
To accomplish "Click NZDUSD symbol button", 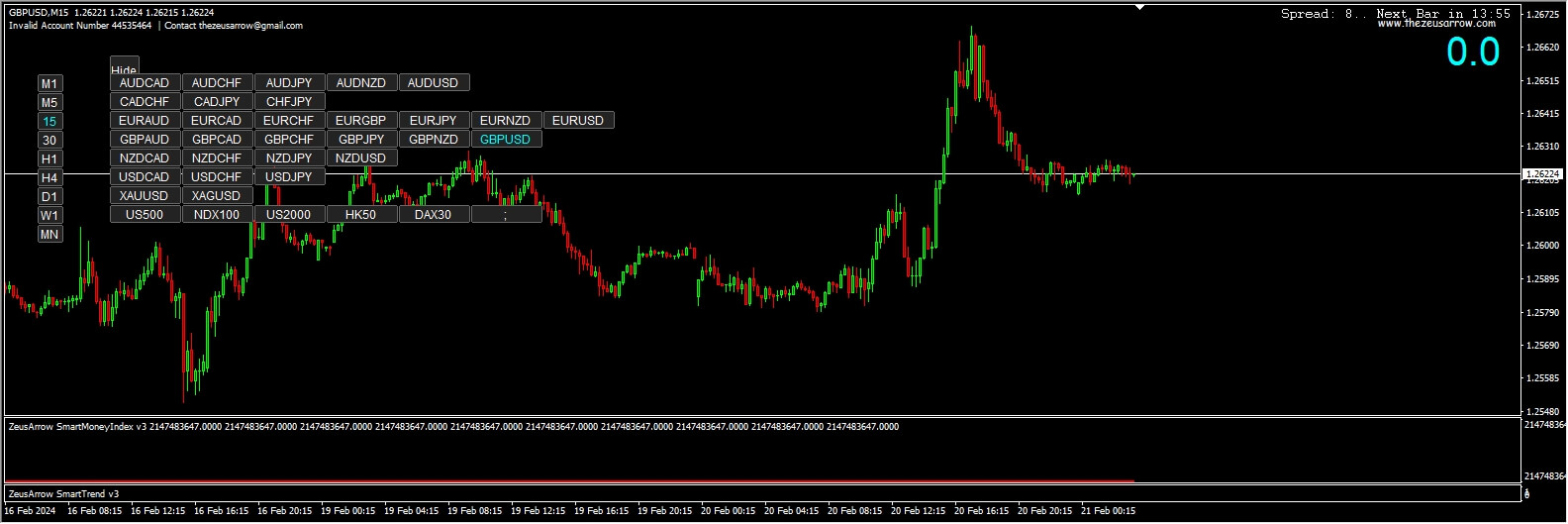I will coord(361,158).
